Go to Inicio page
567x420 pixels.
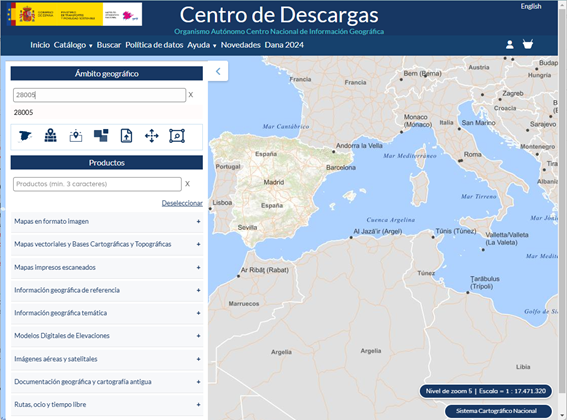[x=40, y=45]
